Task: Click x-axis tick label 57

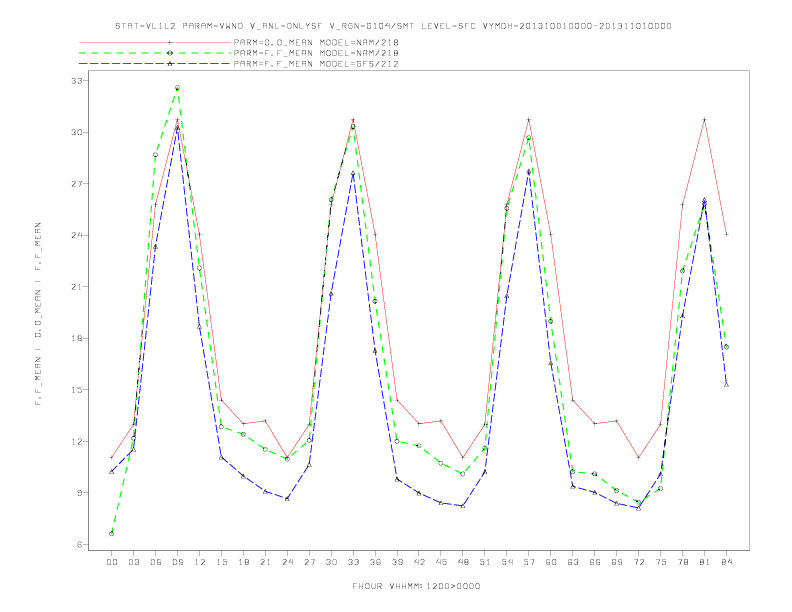Action: click(x=529, y=562)
